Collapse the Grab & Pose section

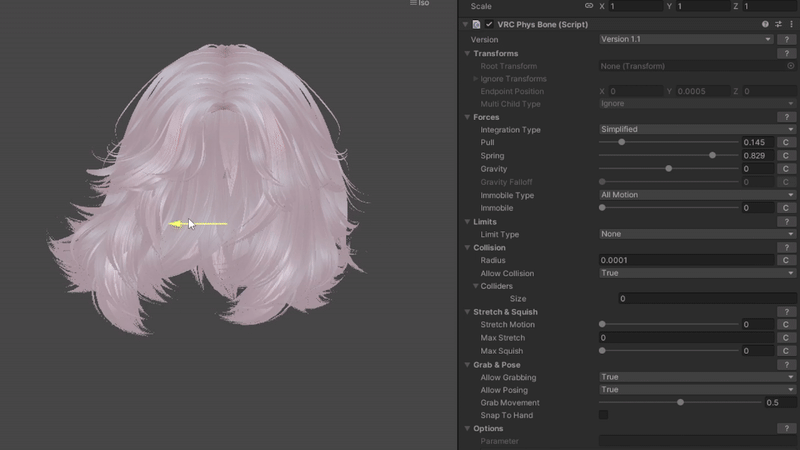click(467, 365)
